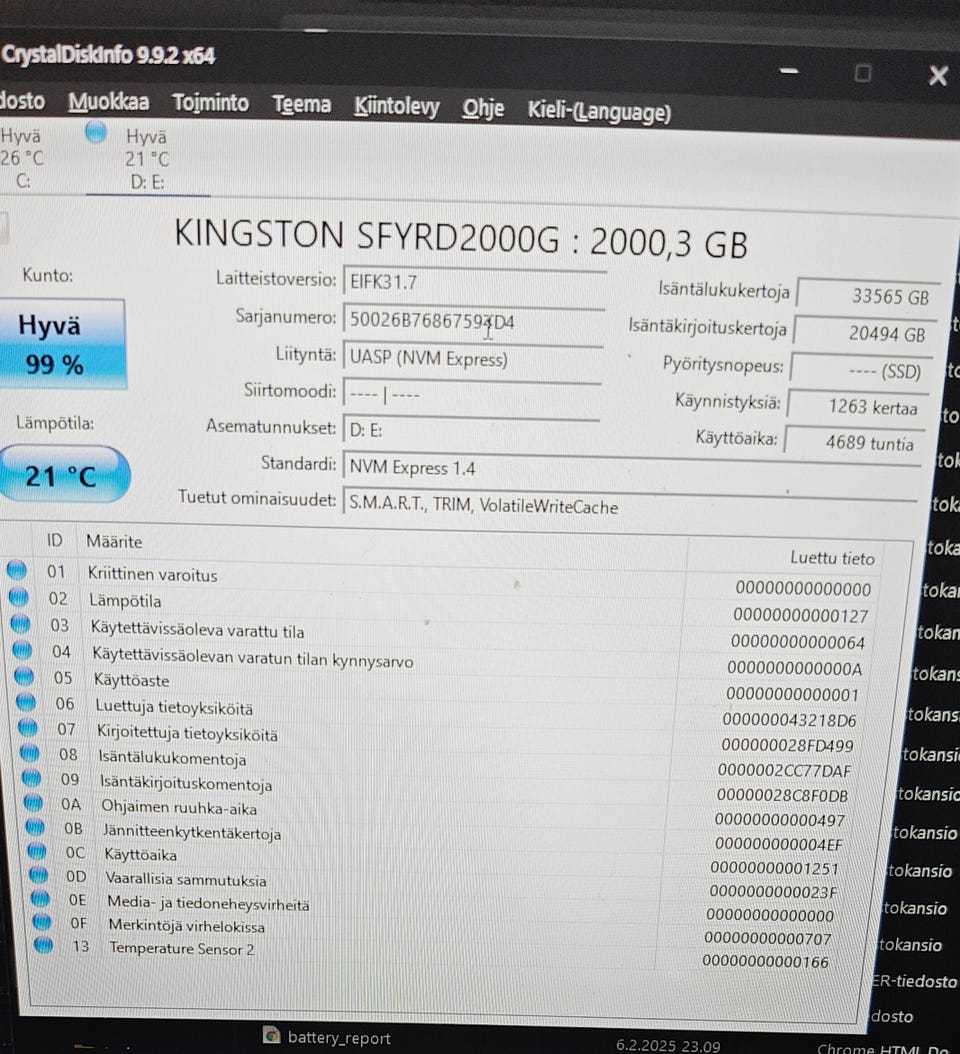Screen dimensions: 960x1054
Task: Select the Ohjaimen ruuhka-aika attribute name
Action: pyautogui.click(x=179, y=807)
